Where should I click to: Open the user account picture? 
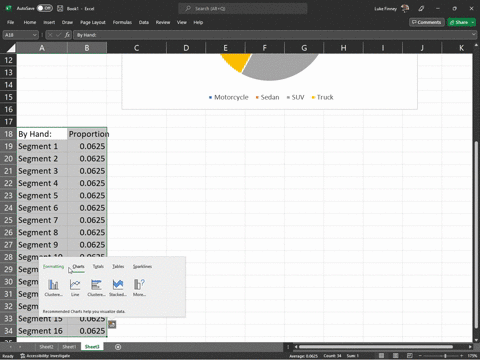coord(405,8)
